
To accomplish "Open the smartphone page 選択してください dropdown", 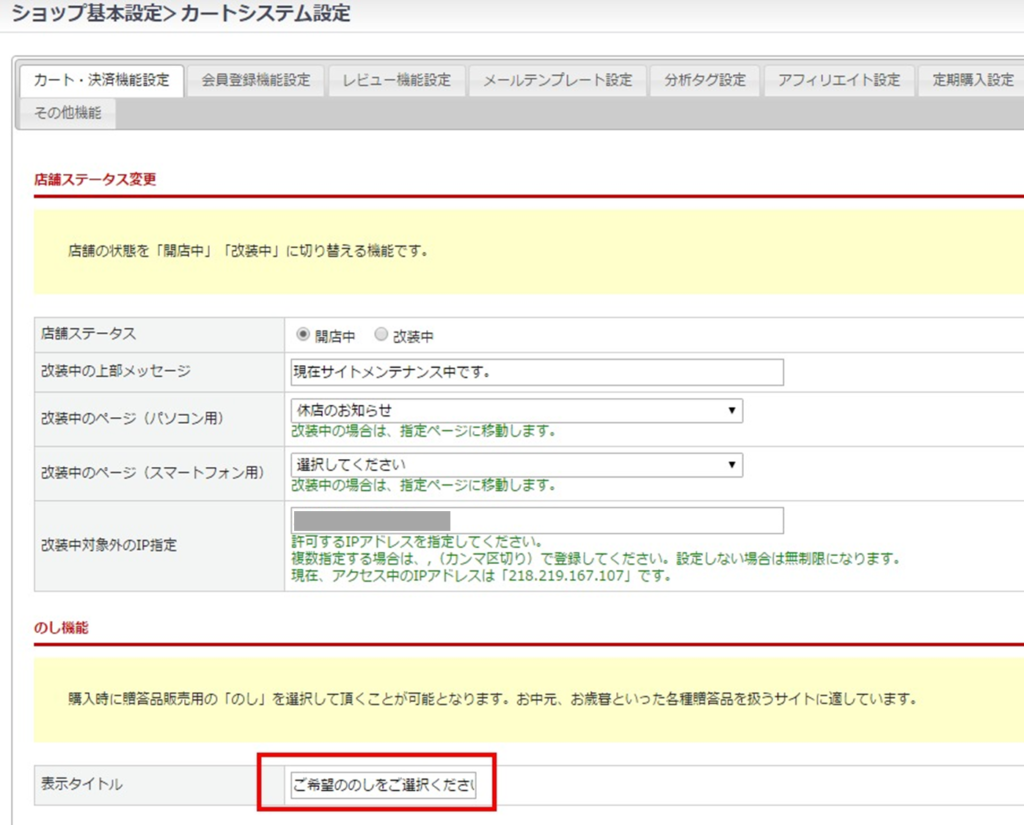I will tap(516, 465).
